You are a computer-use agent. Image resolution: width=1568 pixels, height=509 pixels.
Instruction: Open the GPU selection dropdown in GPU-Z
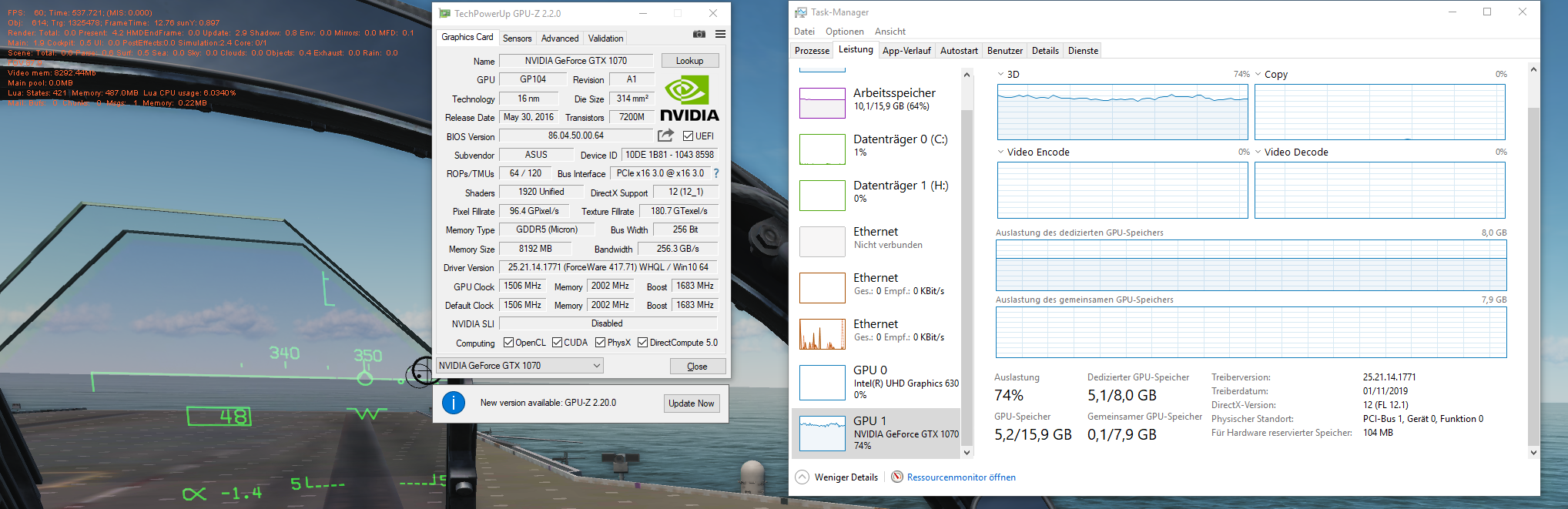tap(520, 366)
